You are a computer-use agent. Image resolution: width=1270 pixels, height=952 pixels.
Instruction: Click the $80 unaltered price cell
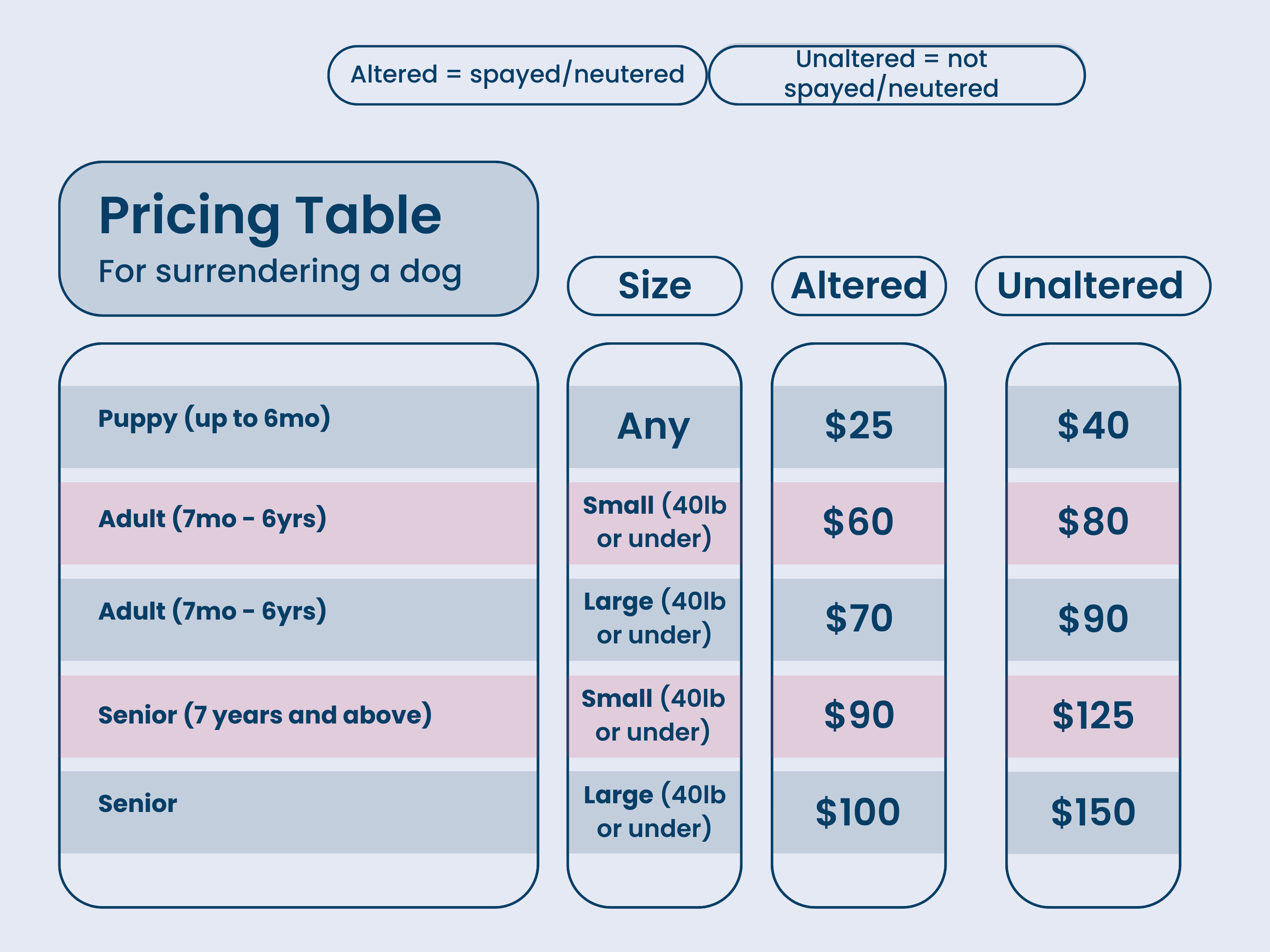(x=1093, y=523)
